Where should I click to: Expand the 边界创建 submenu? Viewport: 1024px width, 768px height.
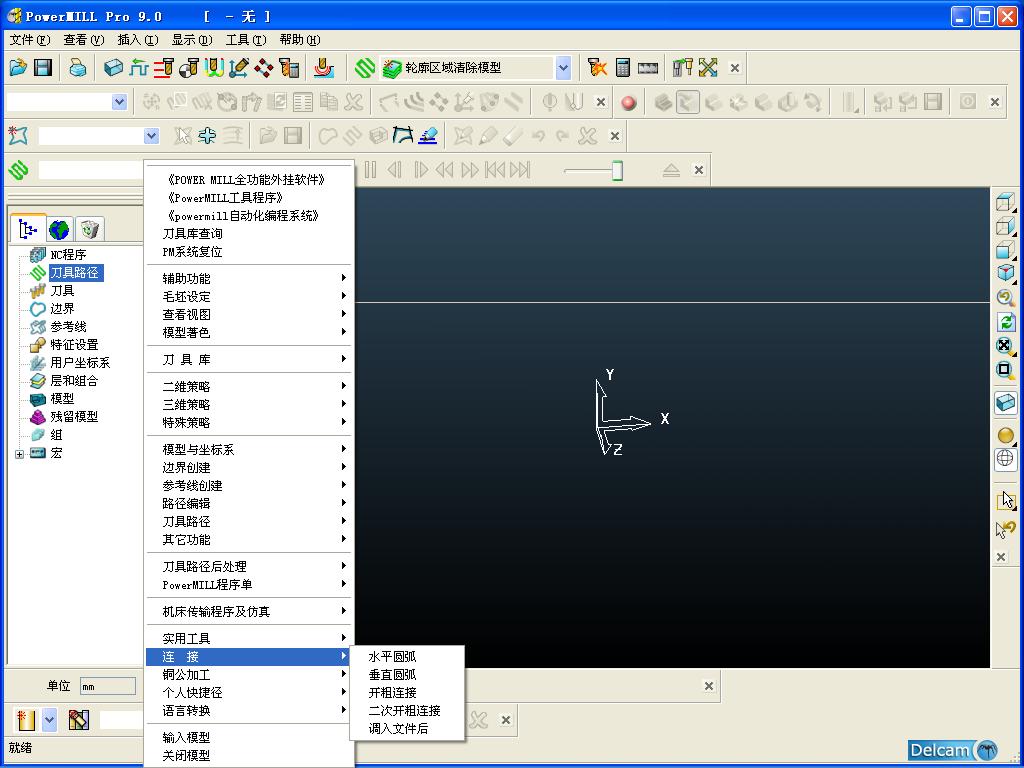pyautogui.click(x=249, y=468)
